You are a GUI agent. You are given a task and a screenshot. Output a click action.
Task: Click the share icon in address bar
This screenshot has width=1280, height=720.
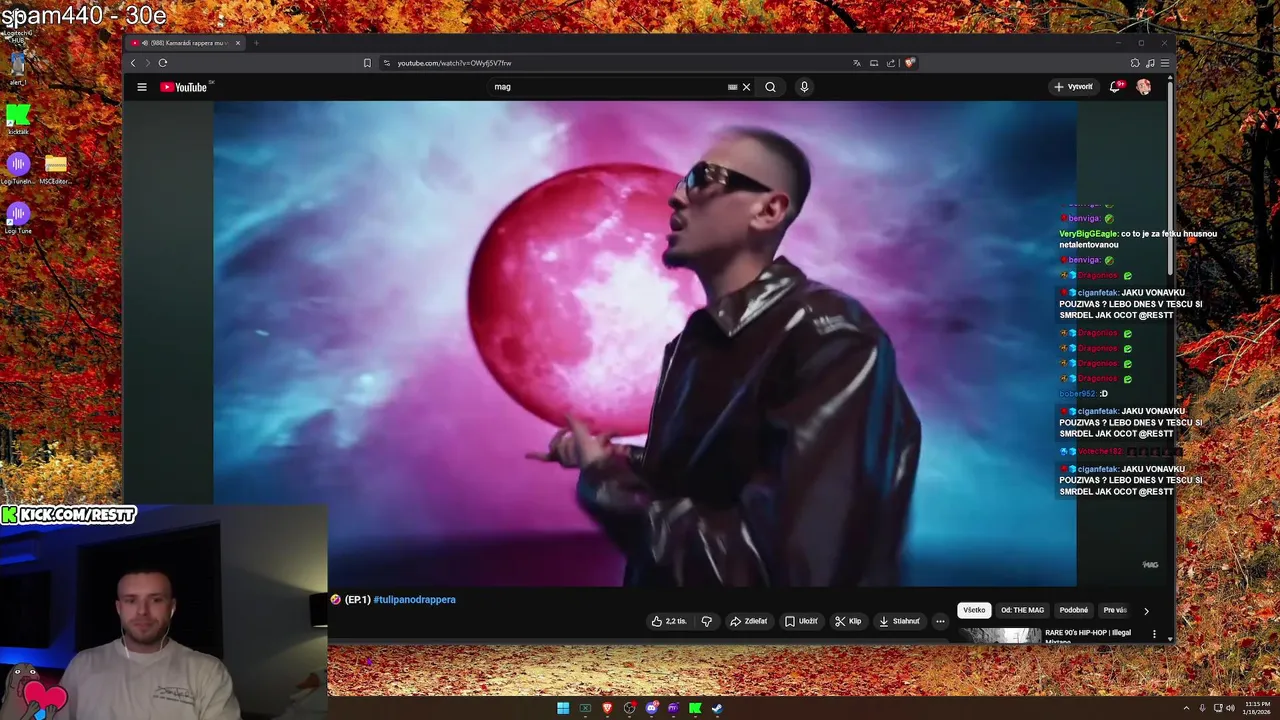(891, 63)
